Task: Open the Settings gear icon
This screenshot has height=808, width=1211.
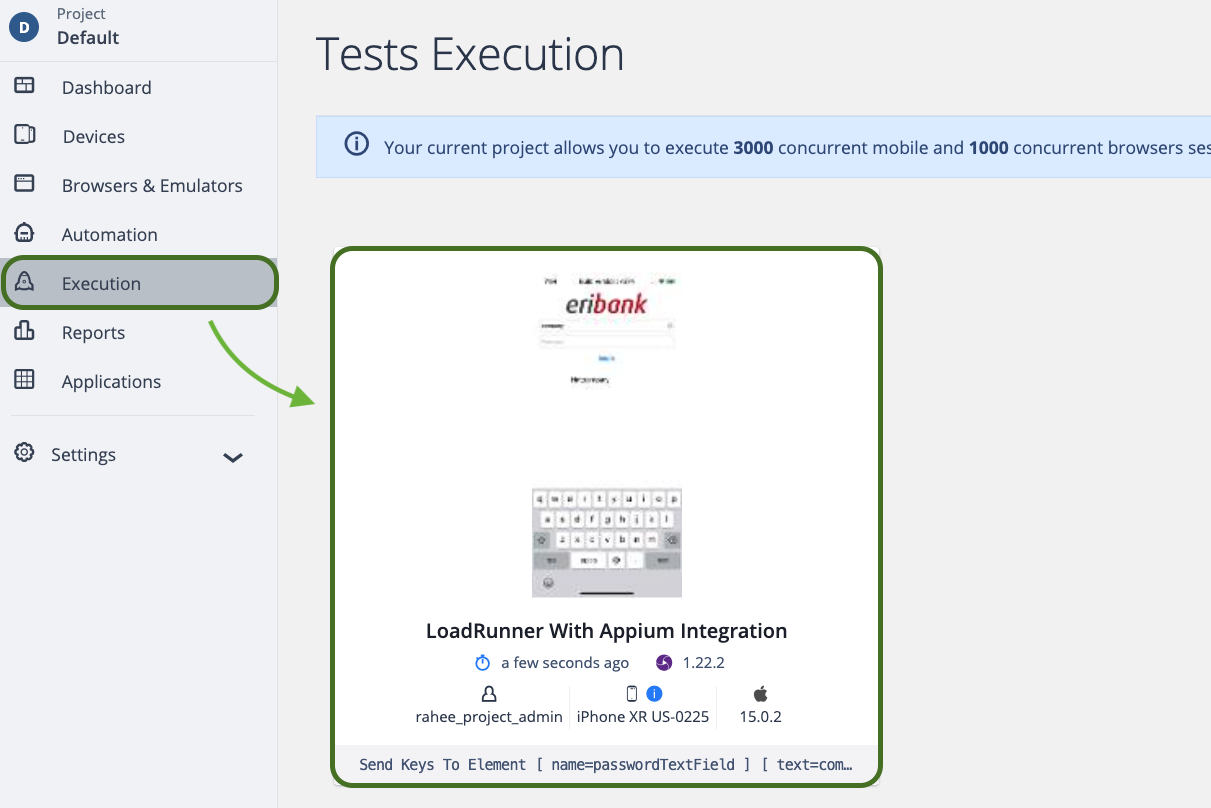Action: (25, 453)
